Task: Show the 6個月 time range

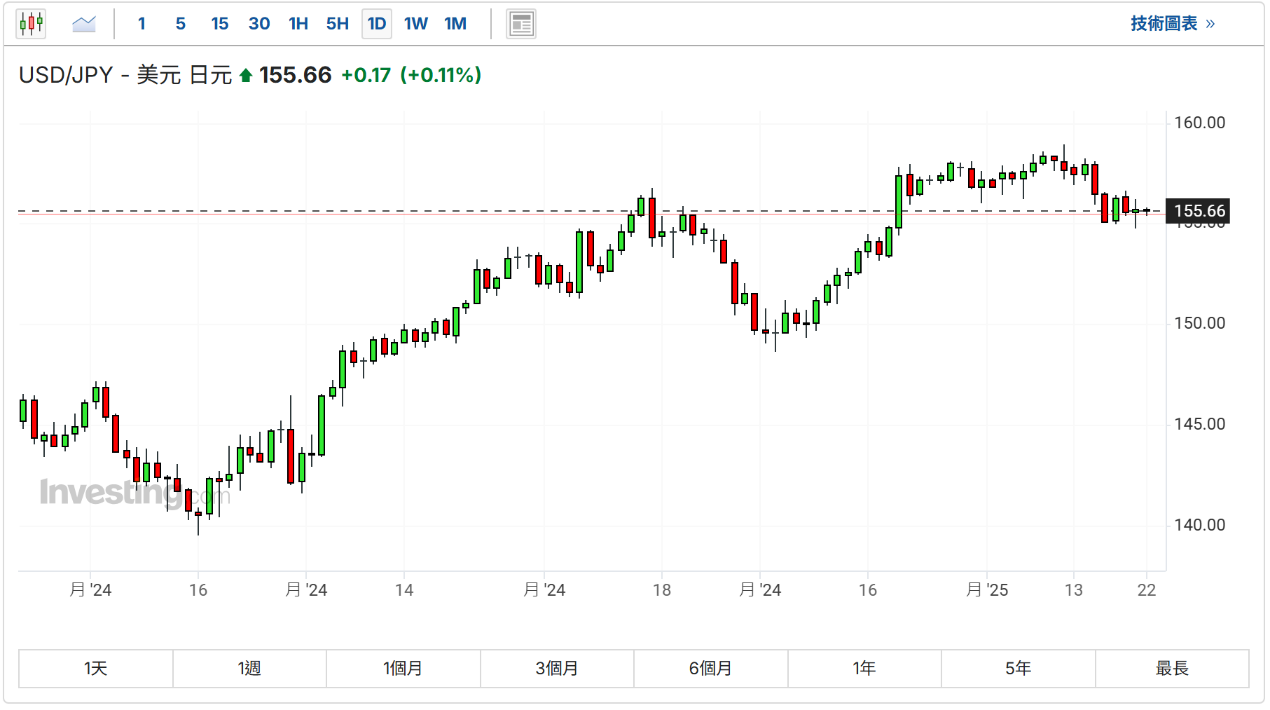Action: coord(711,668)
